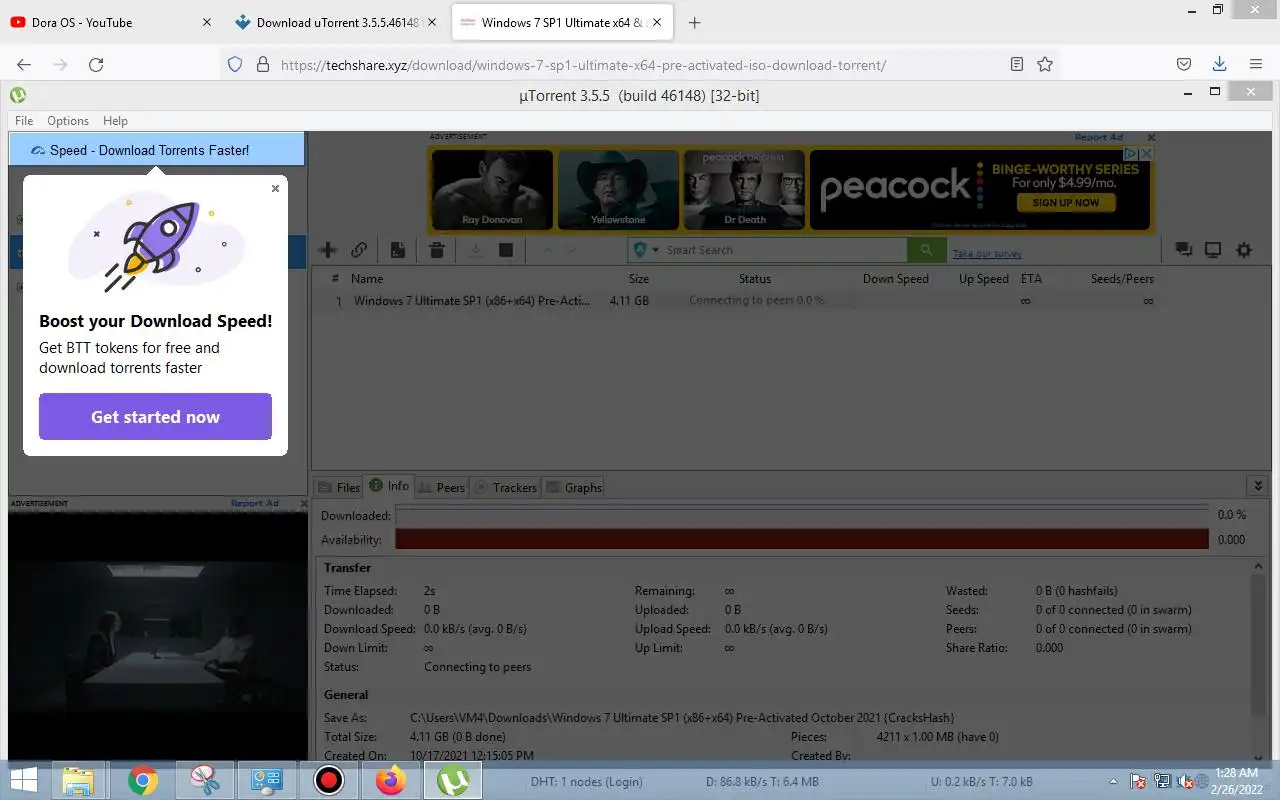Go back in Firefox browser
Viewport: 1280px width, 800px height.
[x=24, y=64]
